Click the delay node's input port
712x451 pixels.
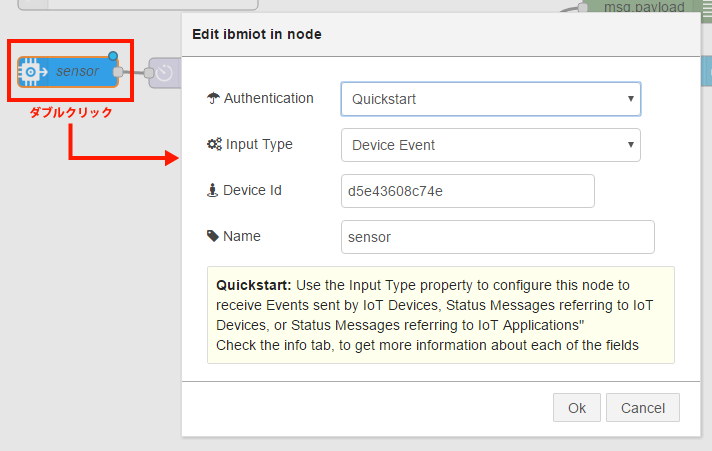click(x=148, y=73)
